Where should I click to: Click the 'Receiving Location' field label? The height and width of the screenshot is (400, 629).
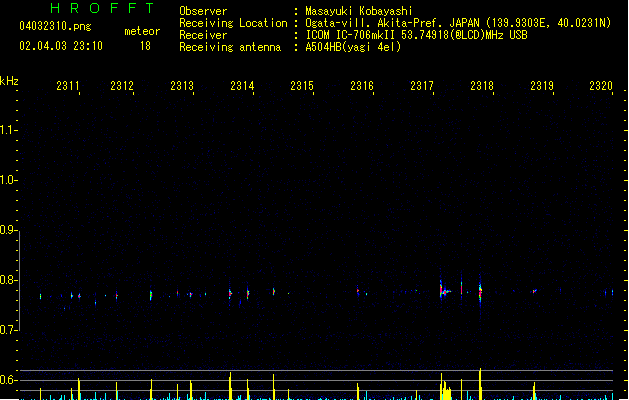click(233, 23)
